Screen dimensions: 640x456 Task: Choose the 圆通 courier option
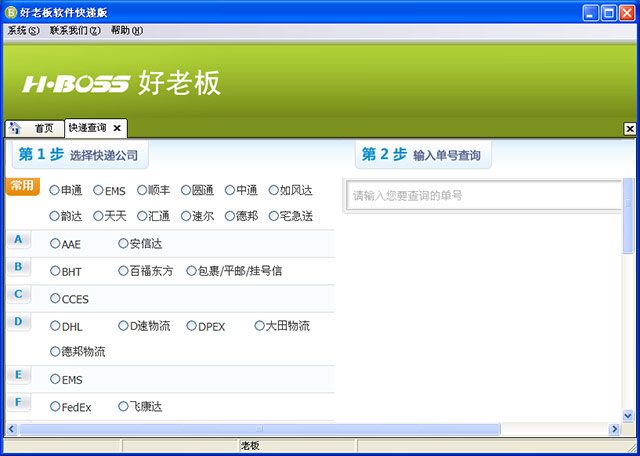tap(186, 190)
